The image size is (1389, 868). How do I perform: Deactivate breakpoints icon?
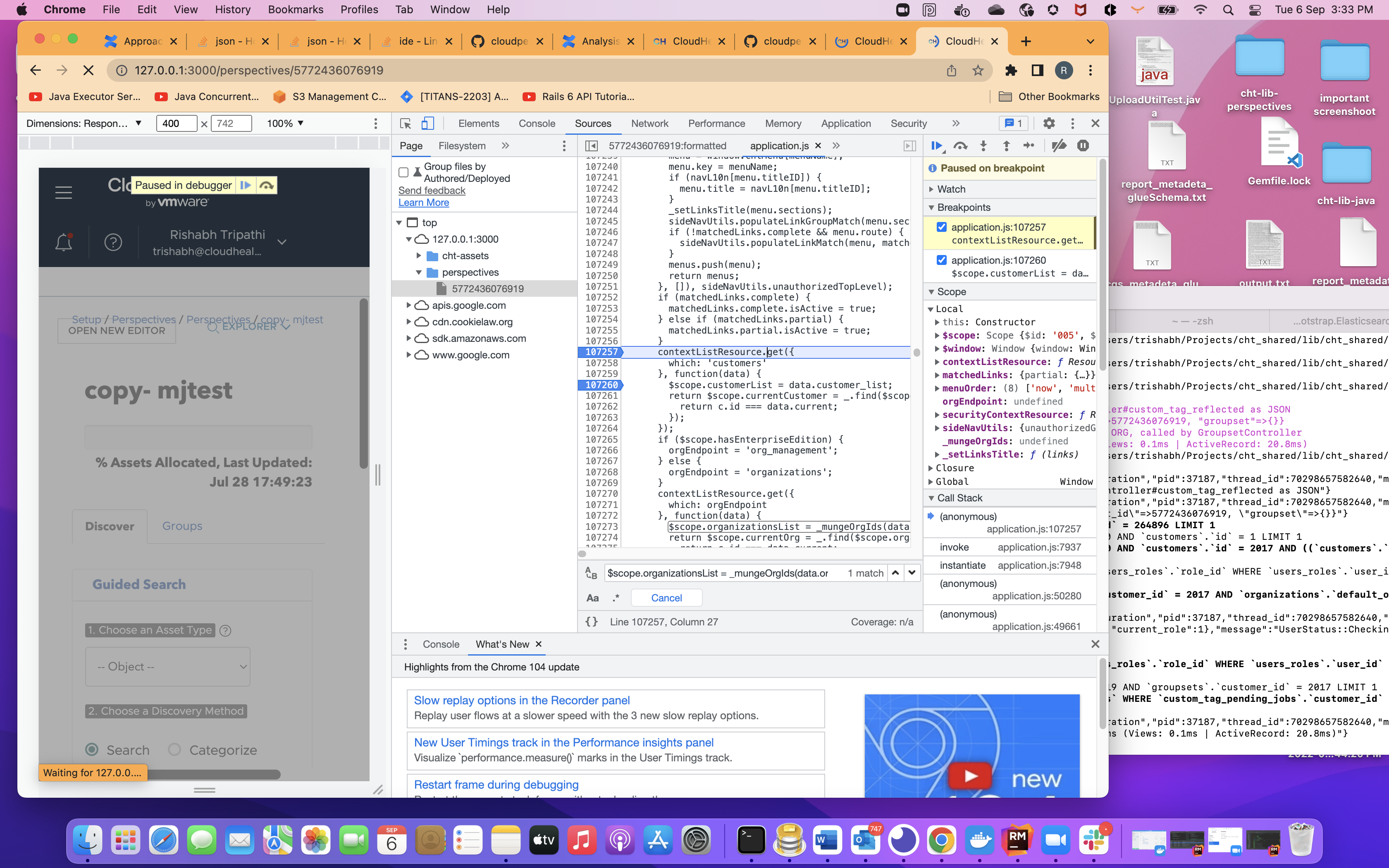(1059, 146)
